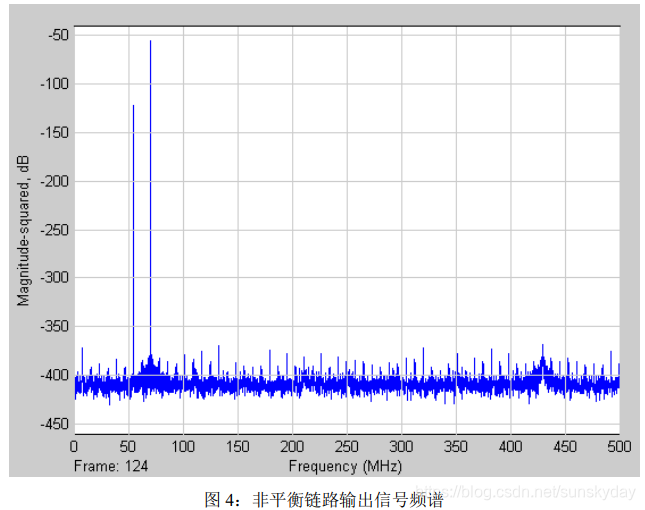The width and height of the screenshot is (645, 510).
Task: Click the 400 x-axis tick label
Action: [510, 446]
